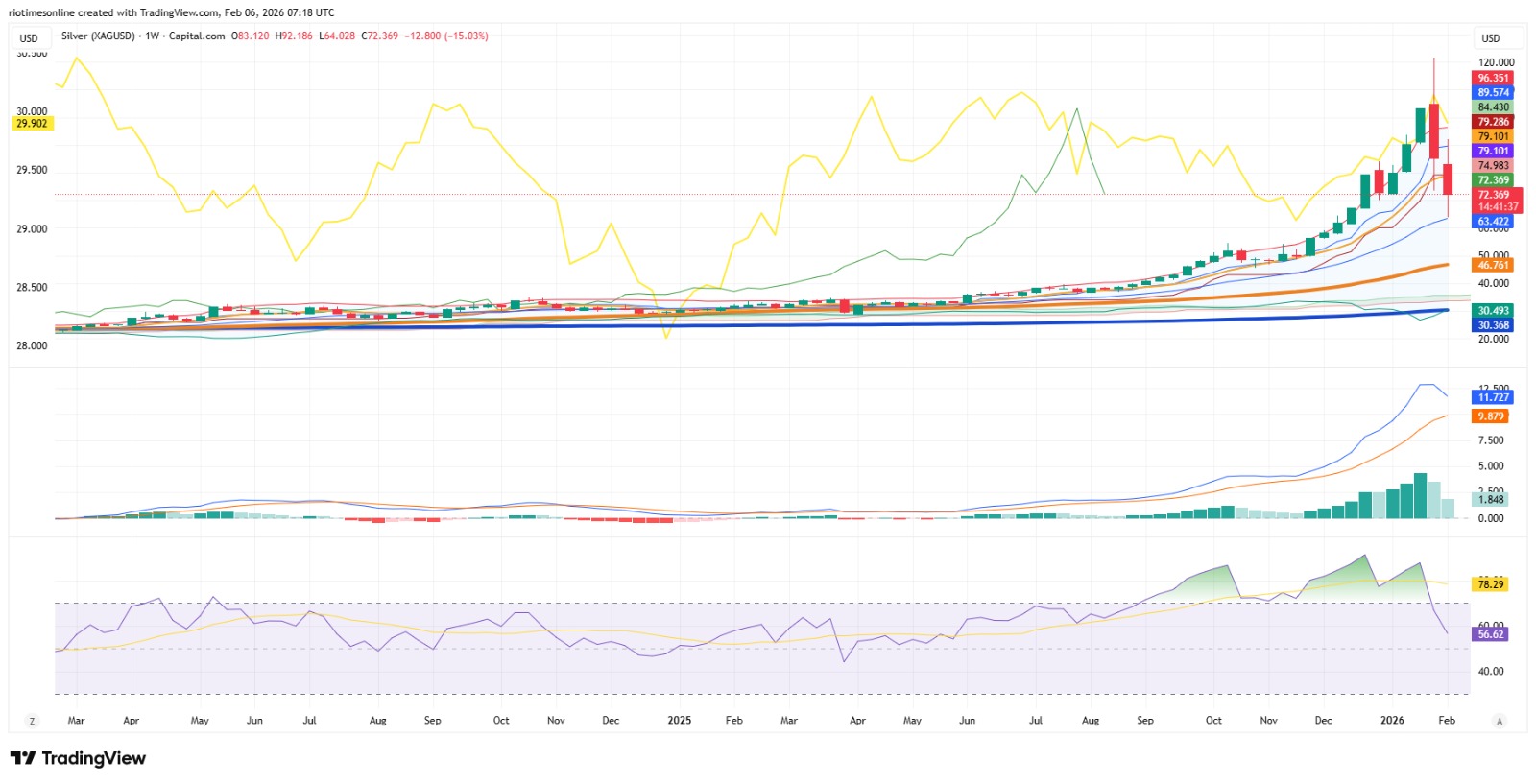Click the purple 56.62 RSI value tag
Image resolution: width=1536 pixels, height=784 pixels.
click(x=1491, y=634)
